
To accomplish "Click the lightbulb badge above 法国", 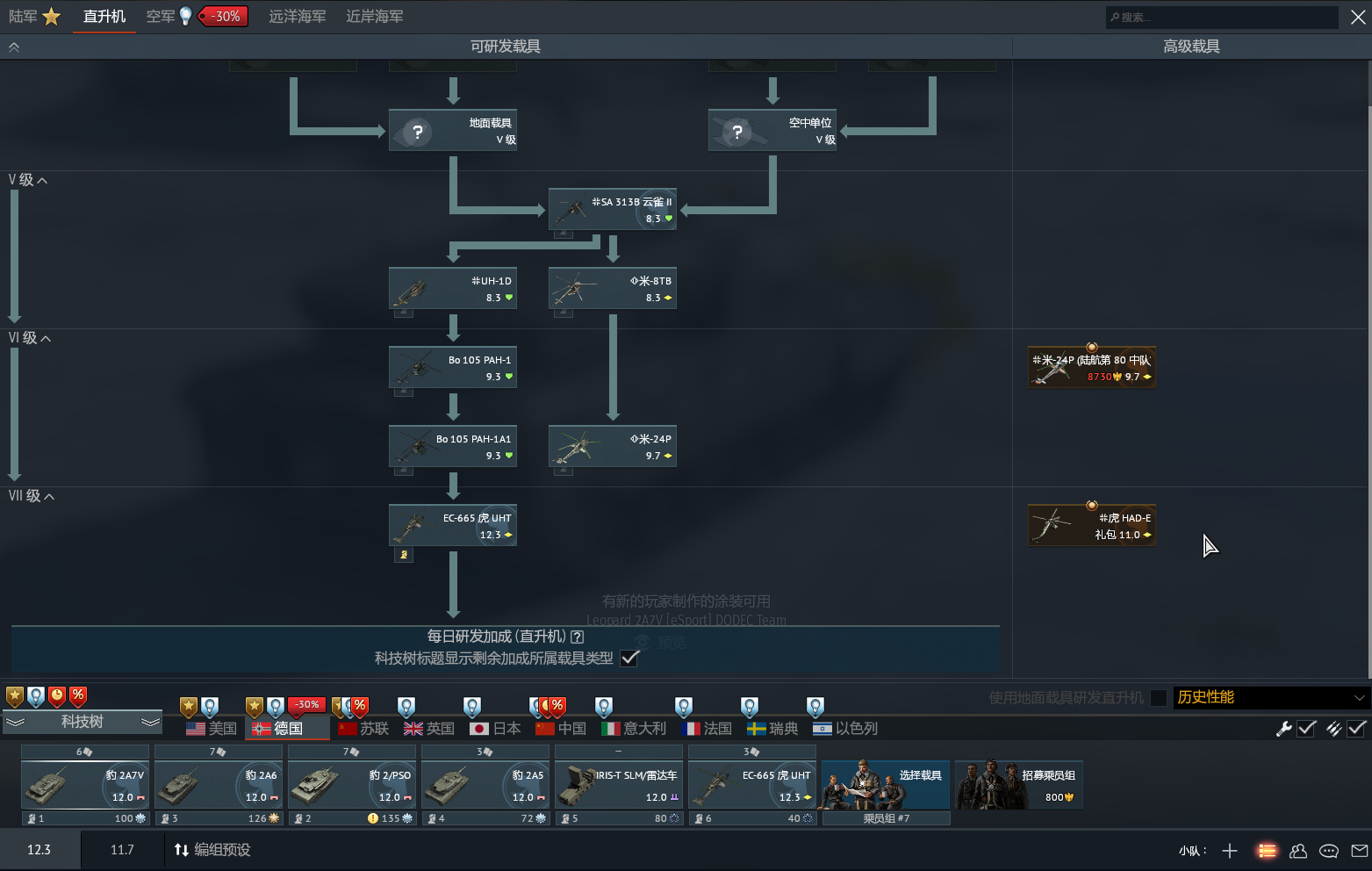I will click(684, 707).
